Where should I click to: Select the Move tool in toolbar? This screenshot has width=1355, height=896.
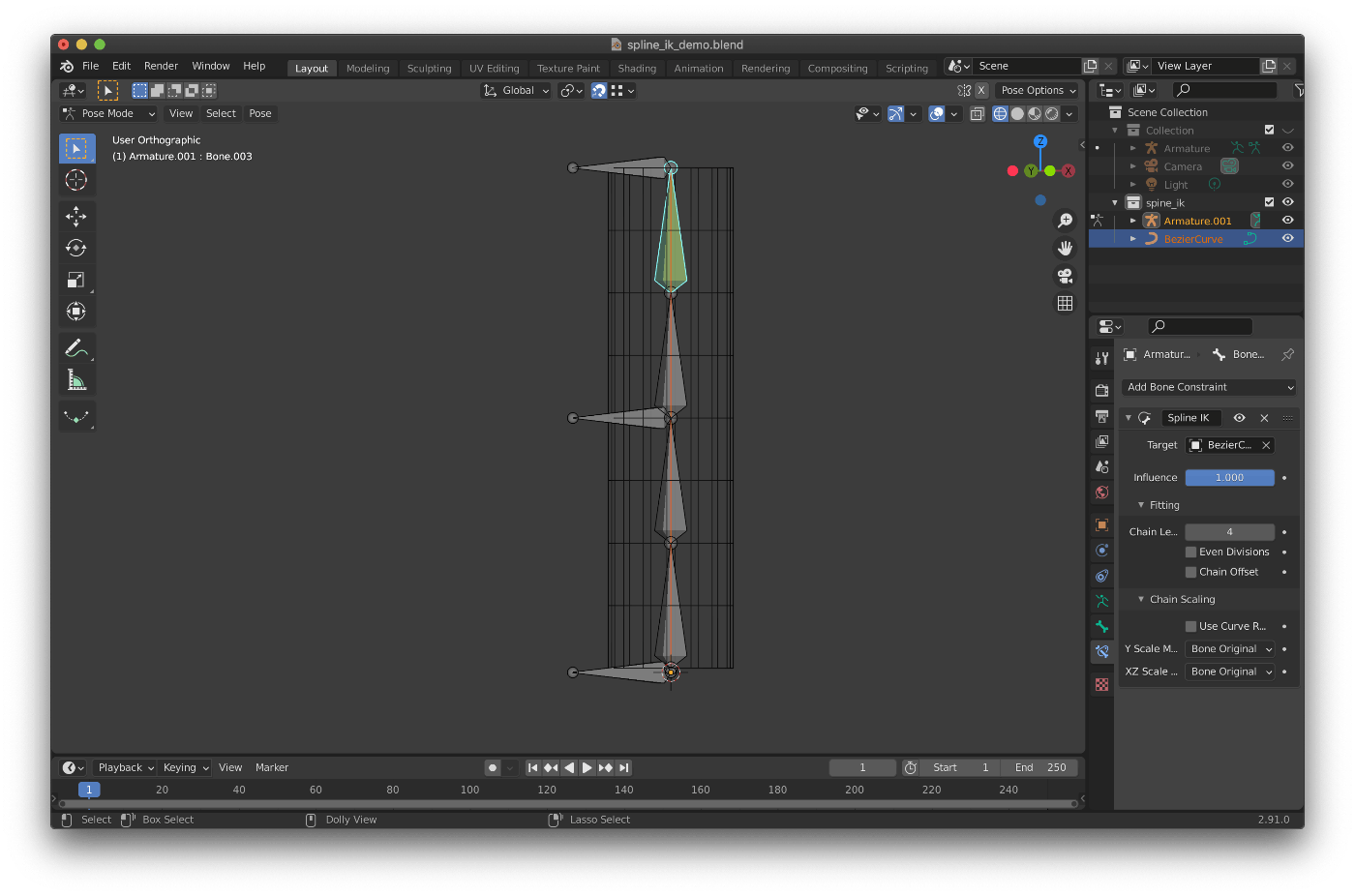[75, 216]
